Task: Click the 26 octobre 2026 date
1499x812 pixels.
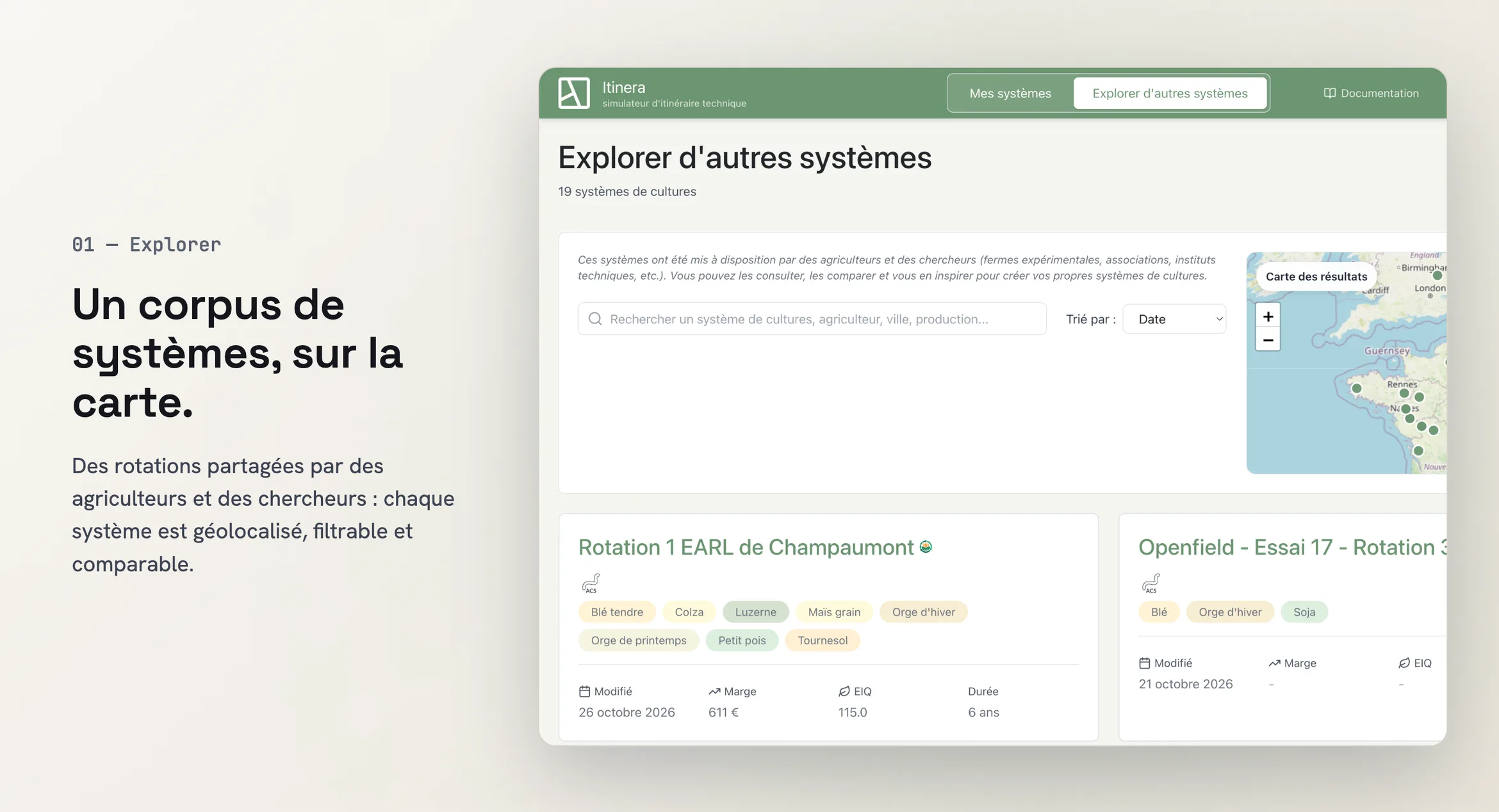Action: tap(627, 713)
